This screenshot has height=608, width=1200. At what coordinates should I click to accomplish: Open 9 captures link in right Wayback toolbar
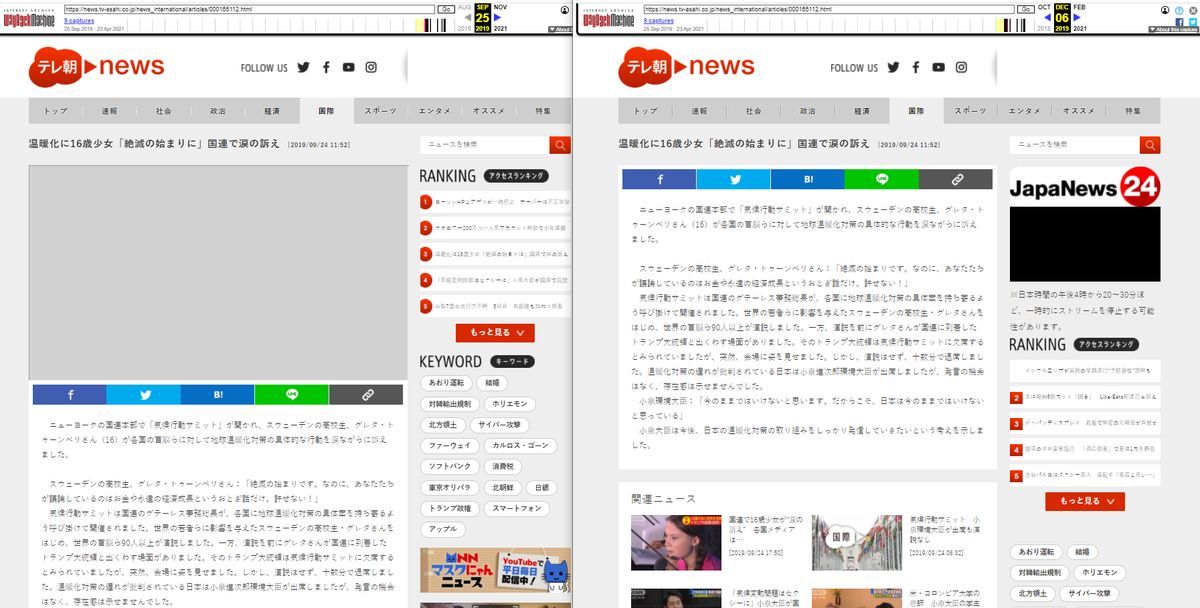659,20
